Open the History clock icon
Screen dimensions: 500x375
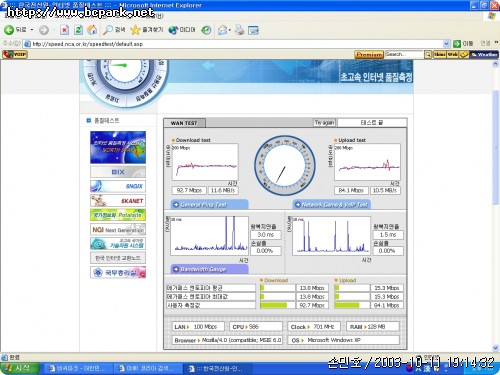tap(206, 30)
